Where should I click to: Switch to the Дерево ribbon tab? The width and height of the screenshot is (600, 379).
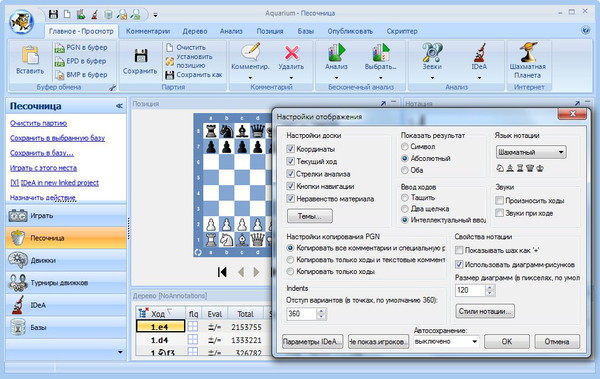click(195, 31)
